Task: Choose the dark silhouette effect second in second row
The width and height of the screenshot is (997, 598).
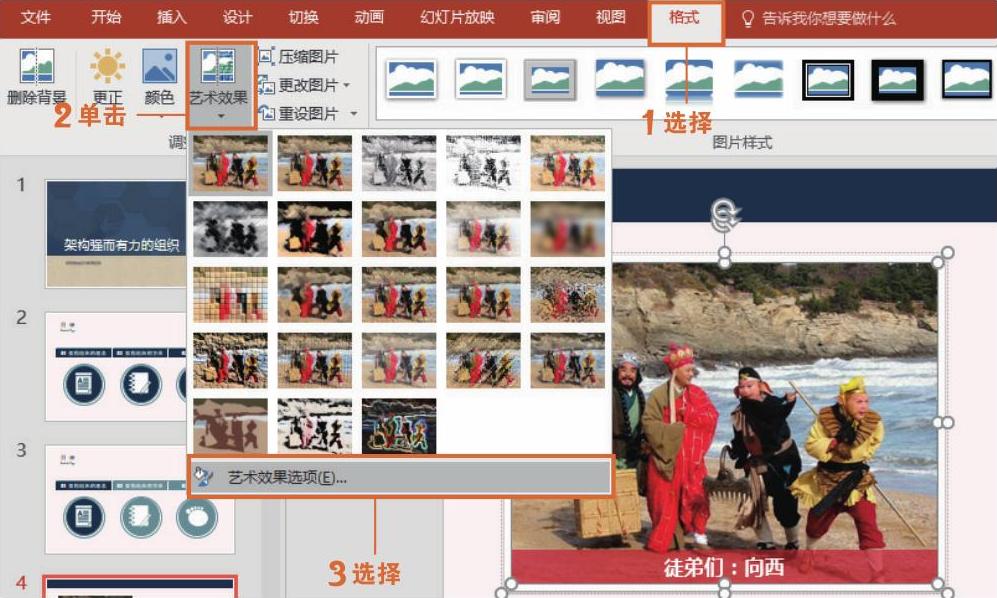Action: click(x=315, y=229)
